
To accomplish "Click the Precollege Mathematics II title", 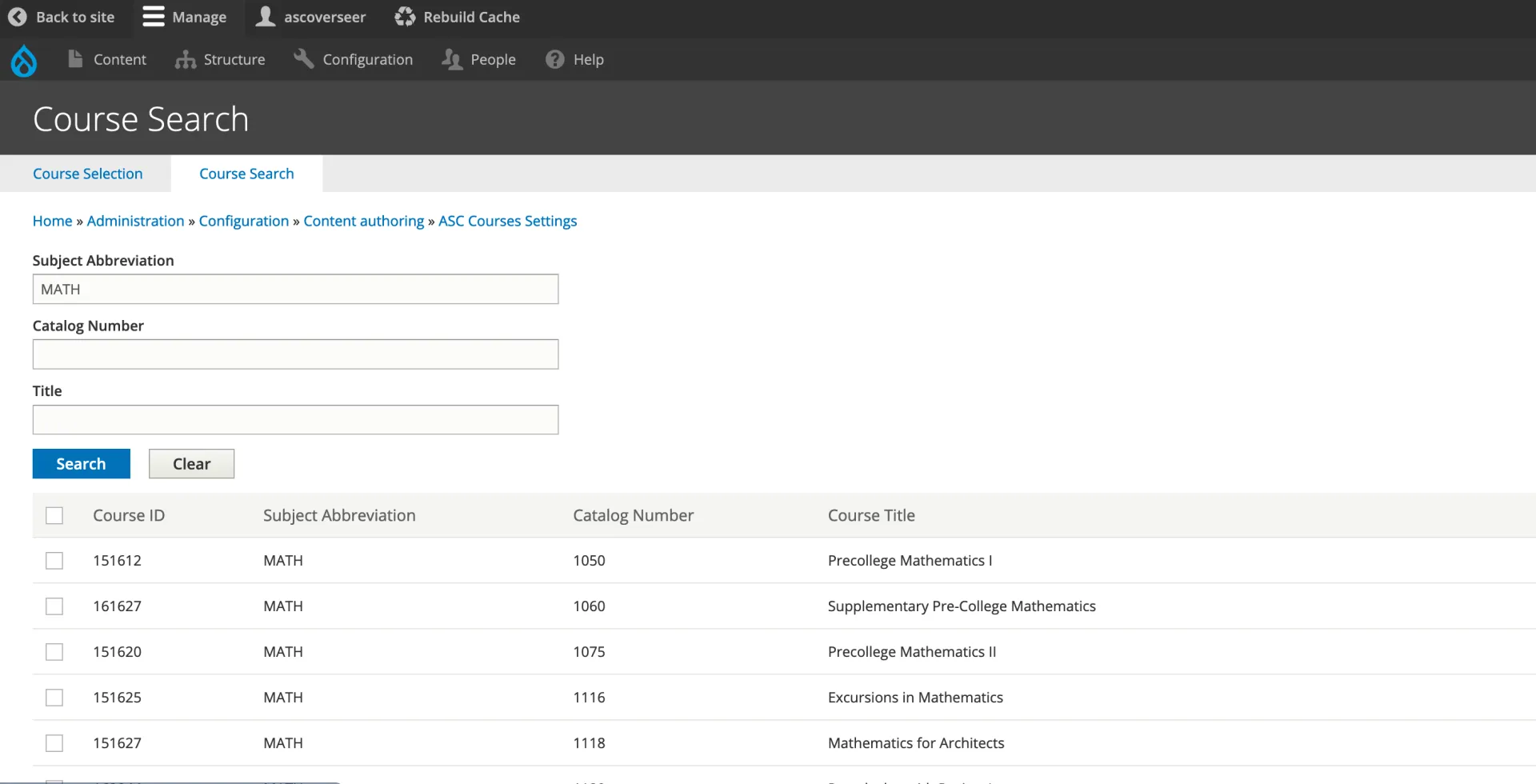I will click(x=912, y=652).
